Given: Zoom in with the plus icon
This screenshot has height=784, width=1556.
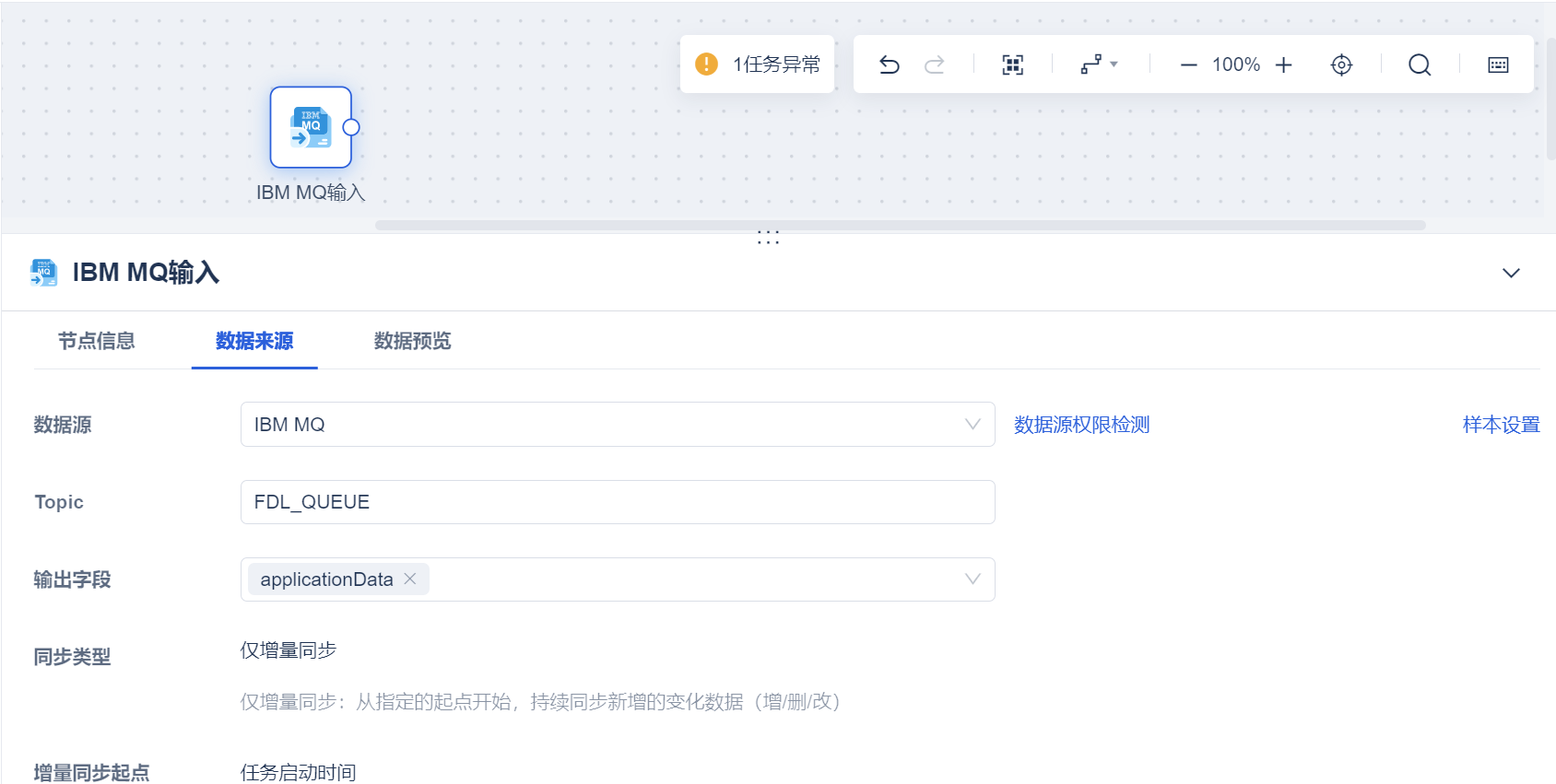Looking at the screenshot, I should pos(1284,64).
